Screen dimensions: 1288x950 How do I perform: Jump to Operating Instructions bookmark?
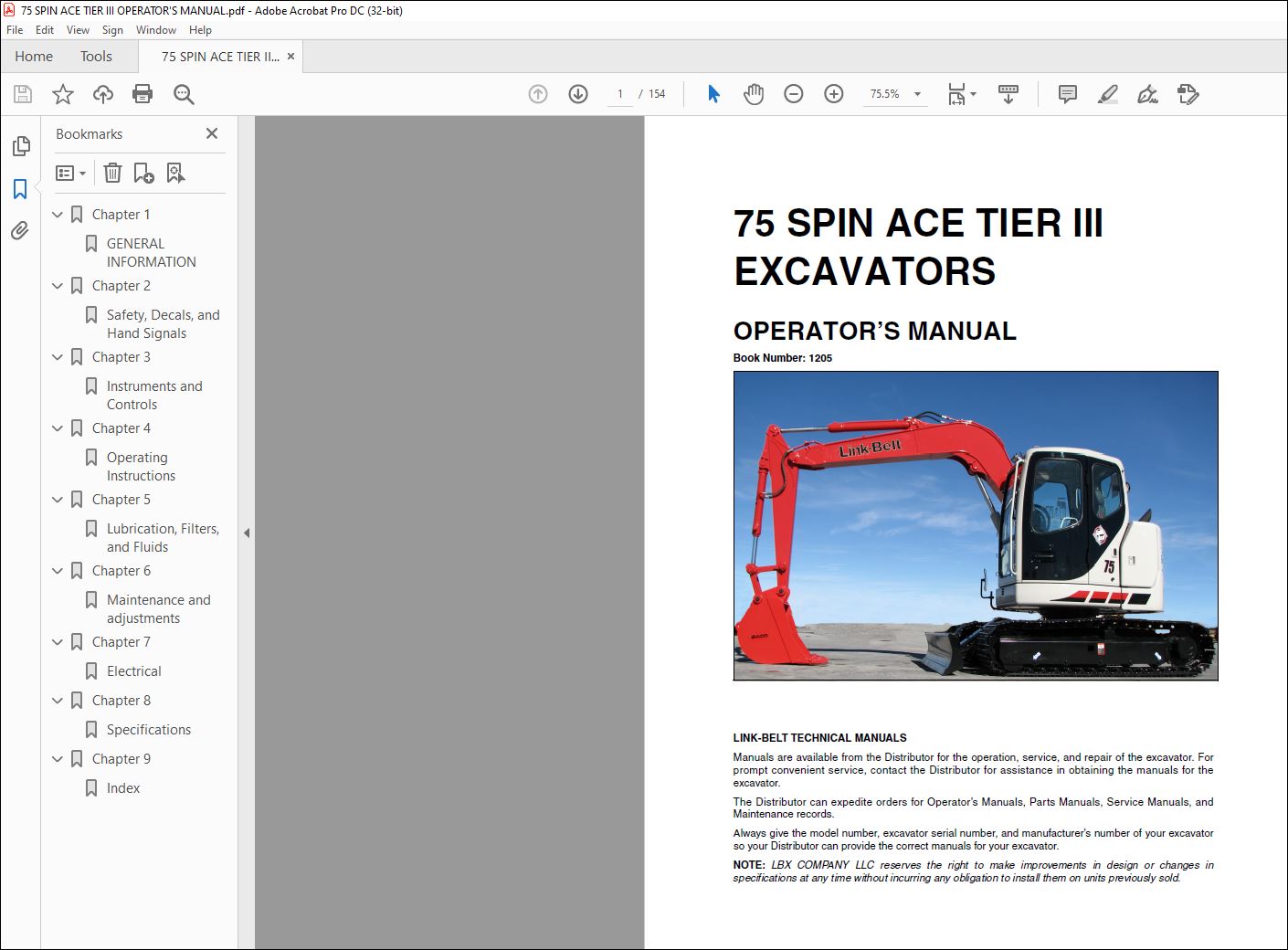[141, 467]
